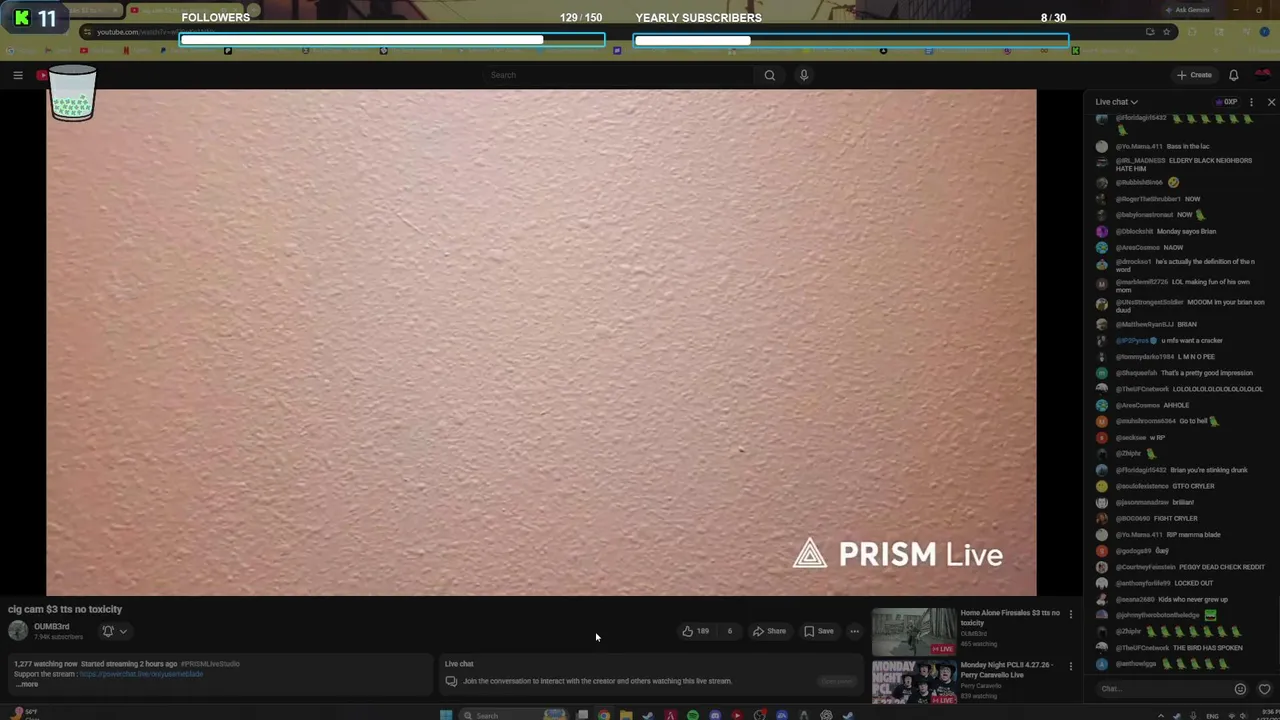
Task: Open the OUMB3rd channel name link
Action: pos(52,627)
